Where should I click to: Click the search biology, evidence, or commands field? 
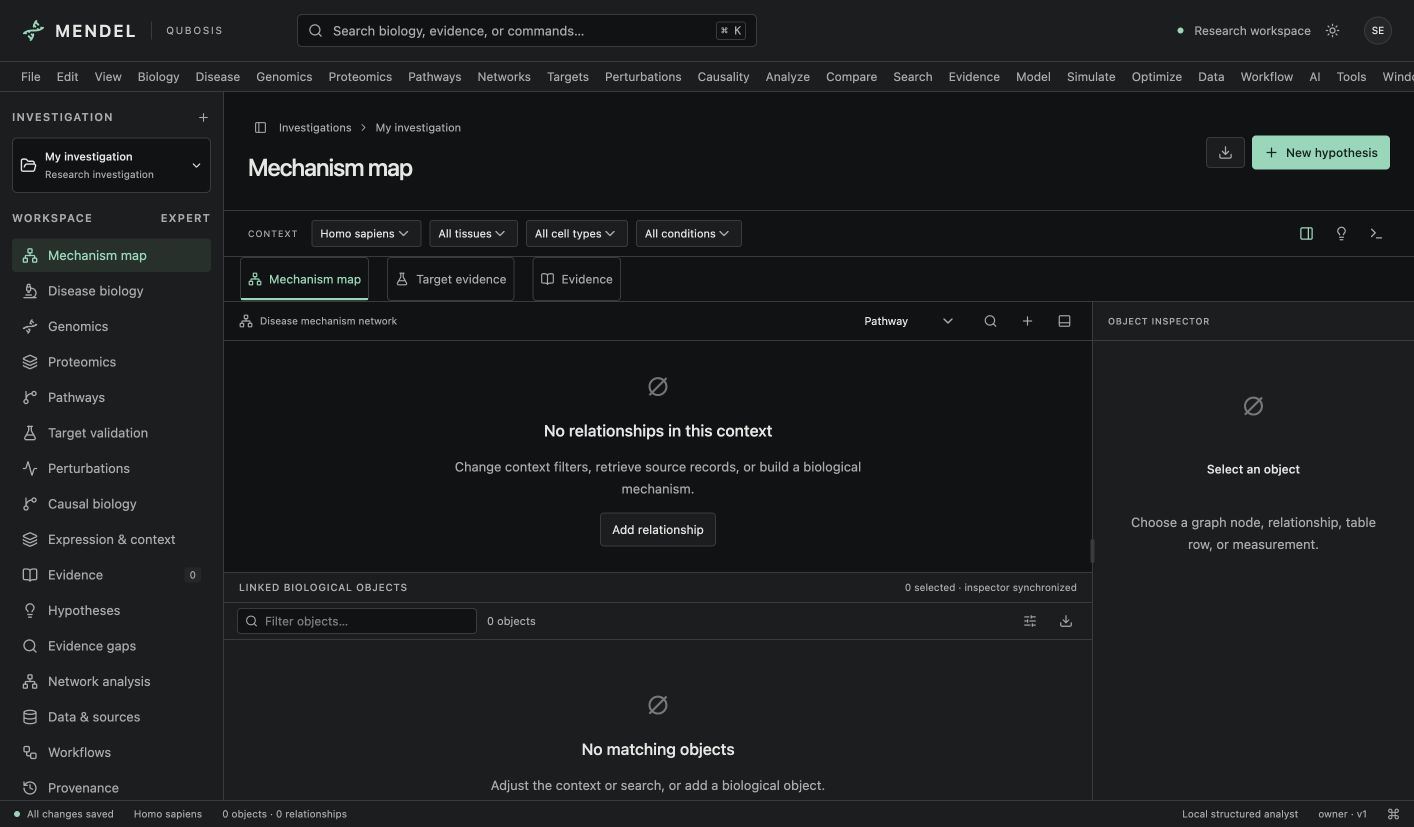click(527, 31)
